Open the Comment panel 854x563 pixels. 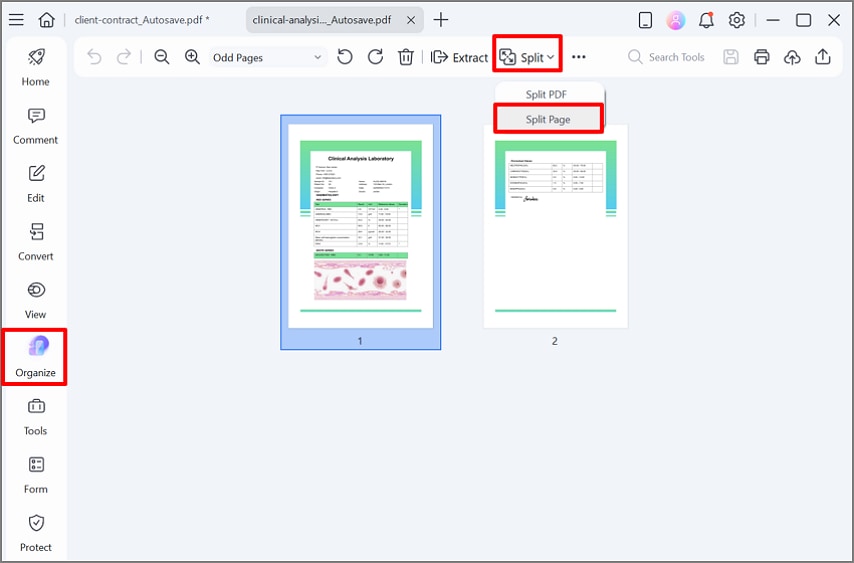tap(35, 126)
